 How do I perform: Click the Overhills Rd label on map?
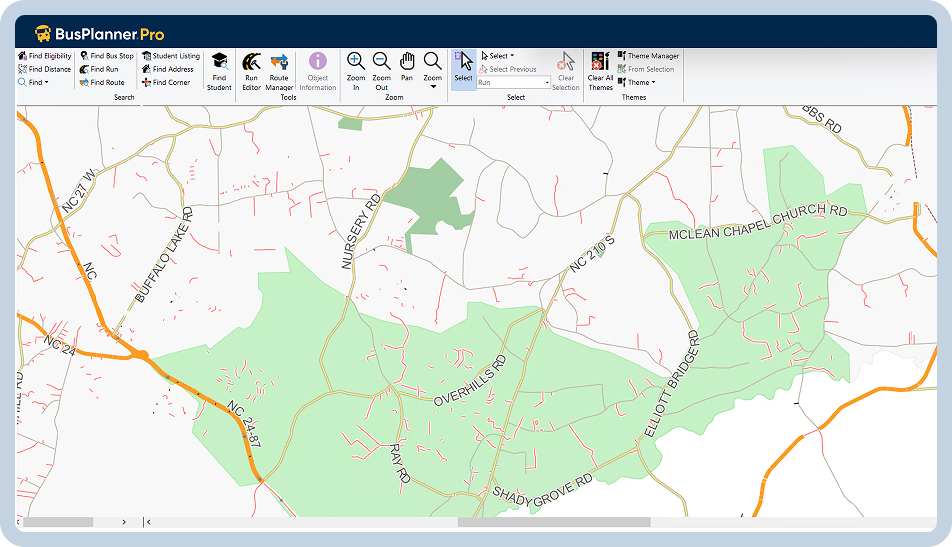(x=470, y=379)
